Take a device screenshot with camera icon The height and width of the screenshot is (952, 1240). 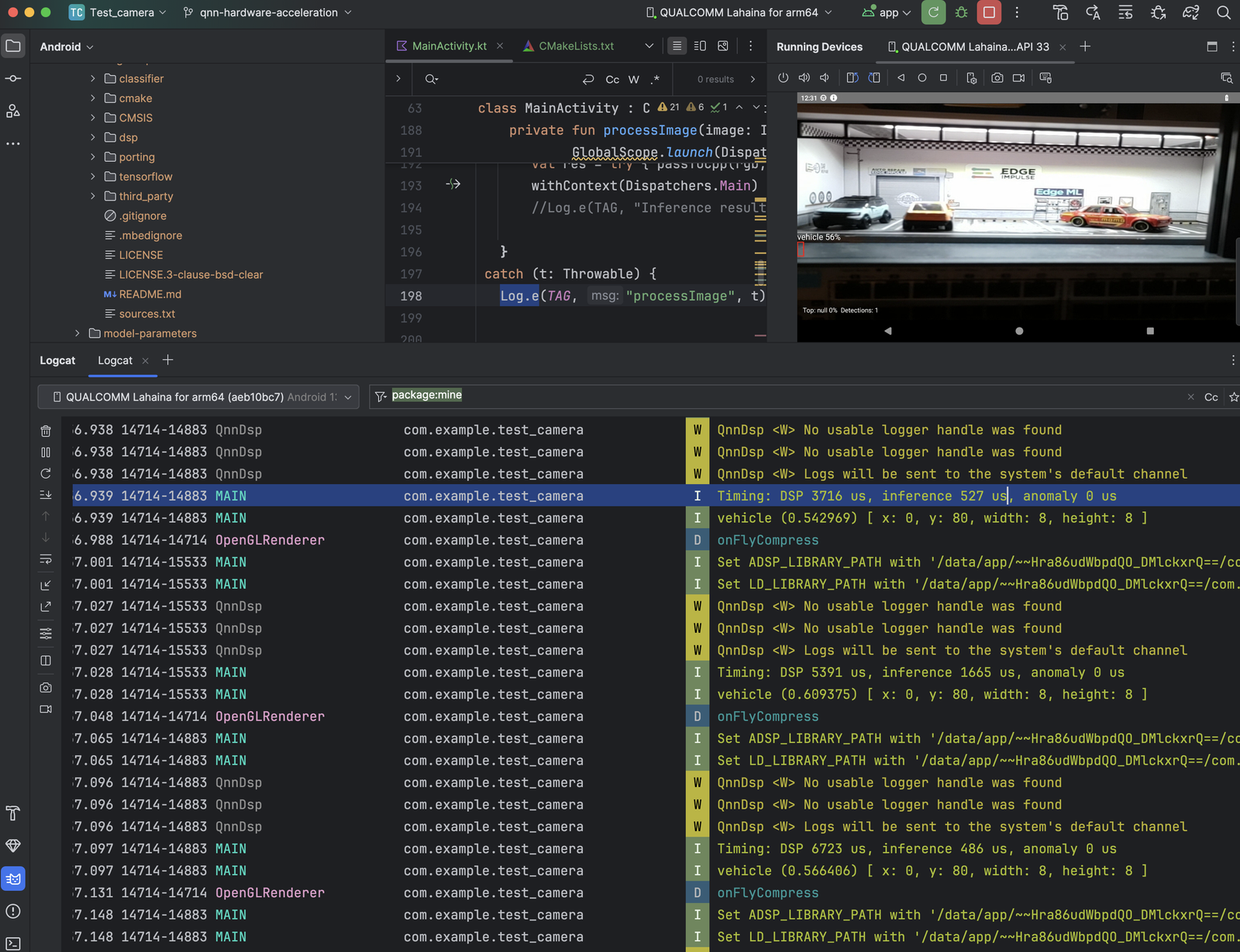pyautogui.click(x=997, y=78)
